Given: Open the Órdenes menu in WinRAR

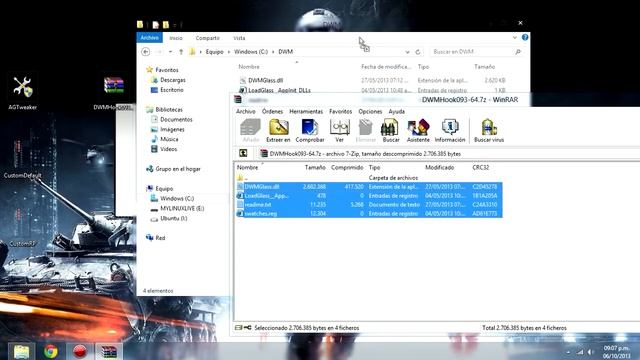Looking at the screenshot, I should coord(272,111).
